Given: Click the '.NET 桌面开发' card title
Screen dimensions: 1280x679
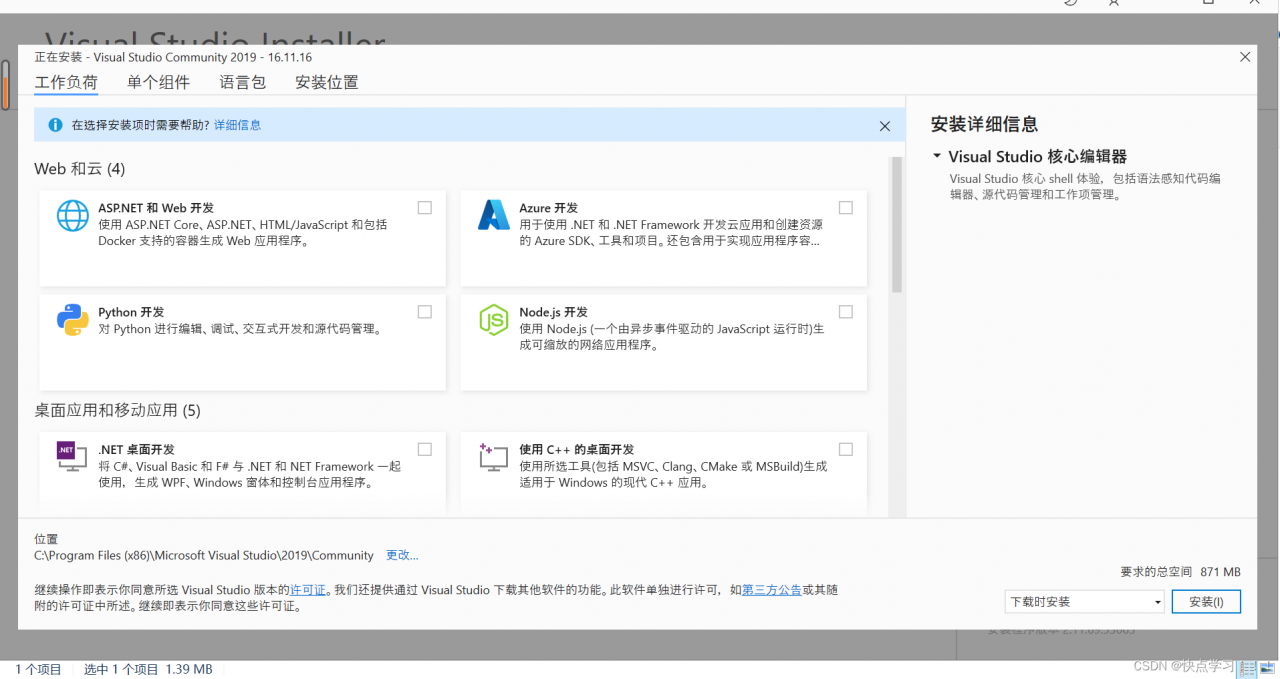Looking at the screenshot, I should tap(136, 449).
